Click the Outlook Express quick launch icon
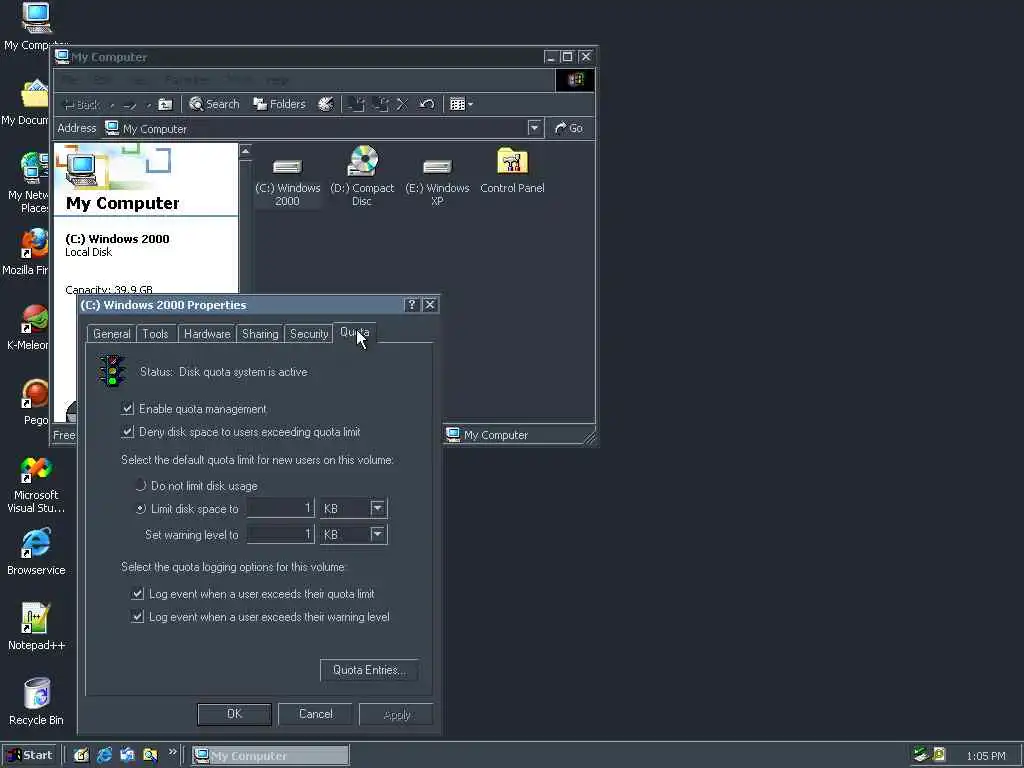Screen dimensions: 1024x768 [x=127, y=755]
